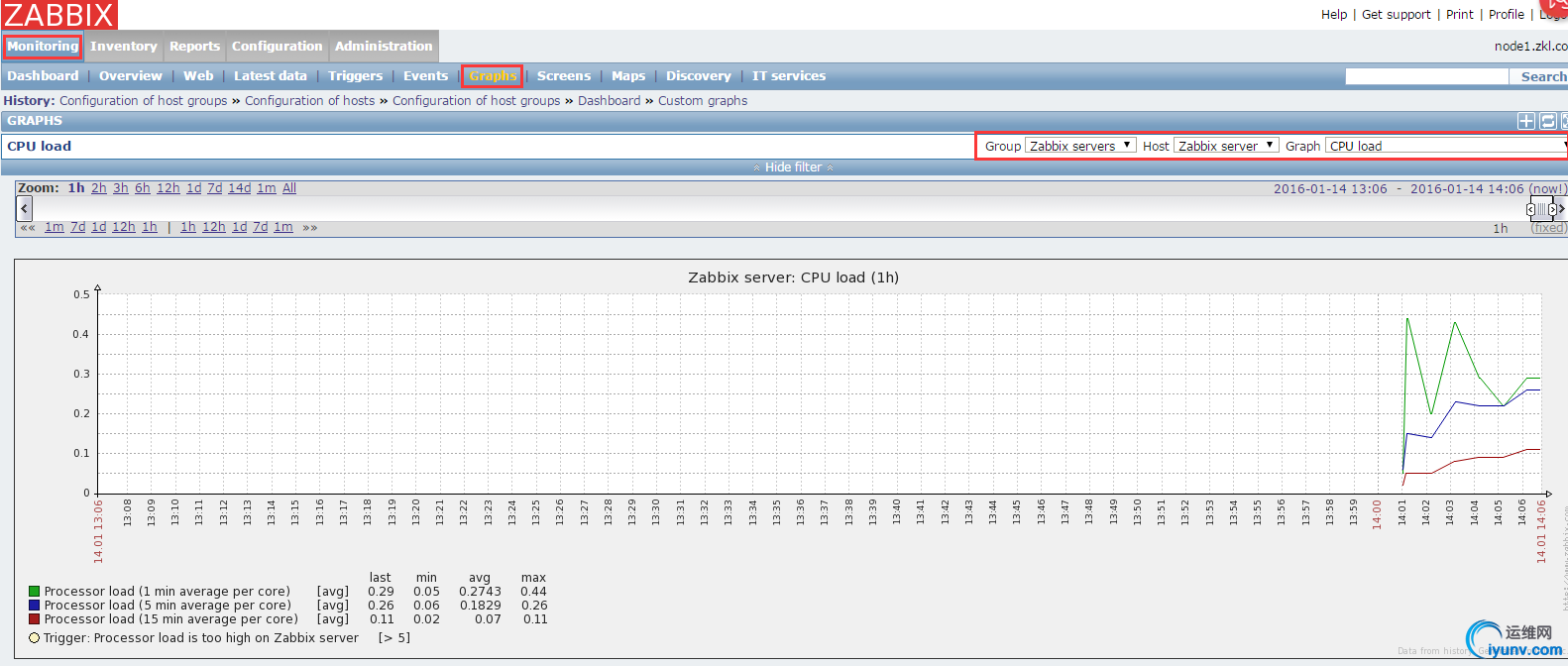Set zoom to 14d
This screenshot has width=1568, height=666.
tap(240, 188)
